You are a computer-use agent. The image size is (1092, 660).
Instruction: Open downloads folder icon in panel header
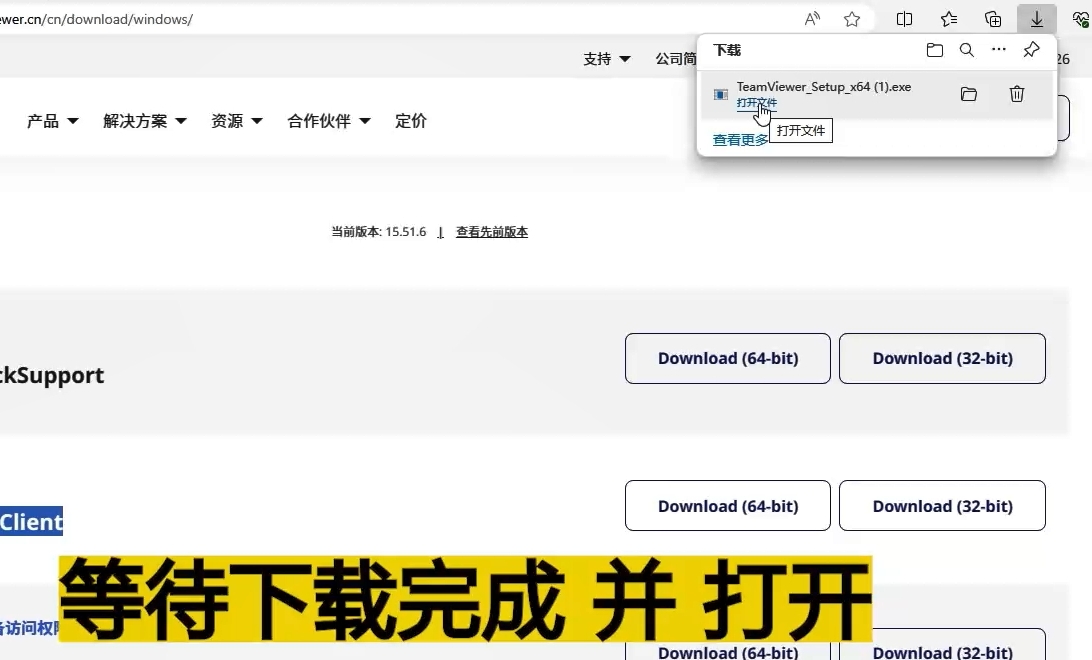935,50
